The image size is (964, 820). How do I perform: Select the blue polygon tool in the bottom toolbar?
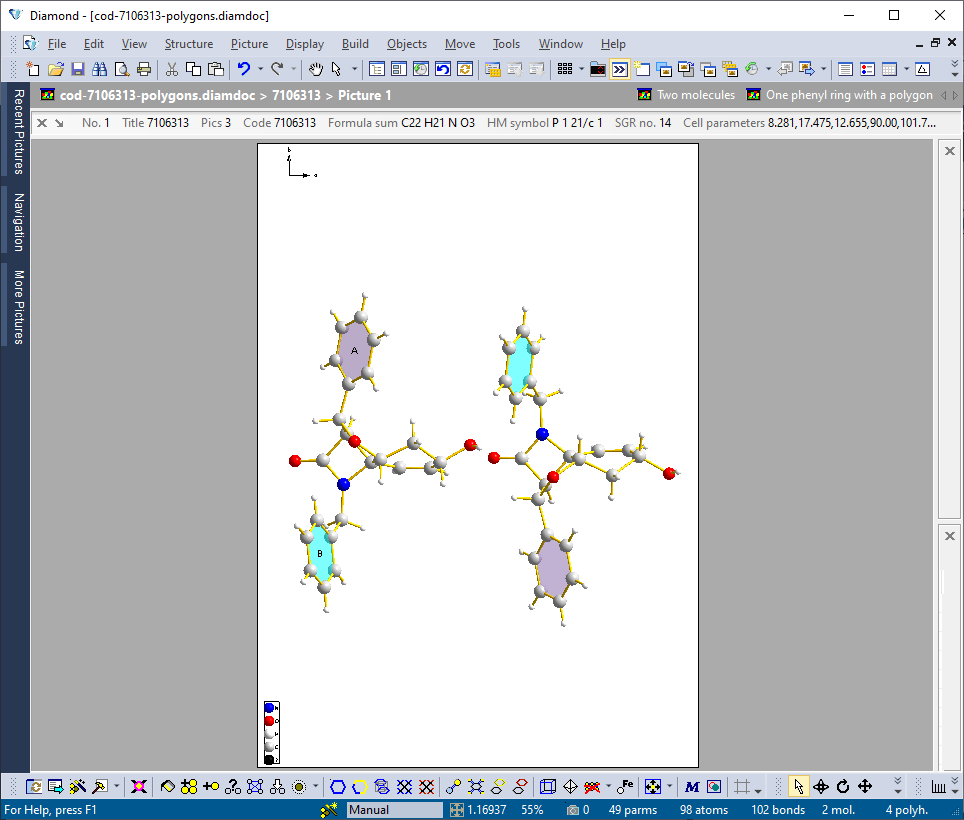point(339,787)
